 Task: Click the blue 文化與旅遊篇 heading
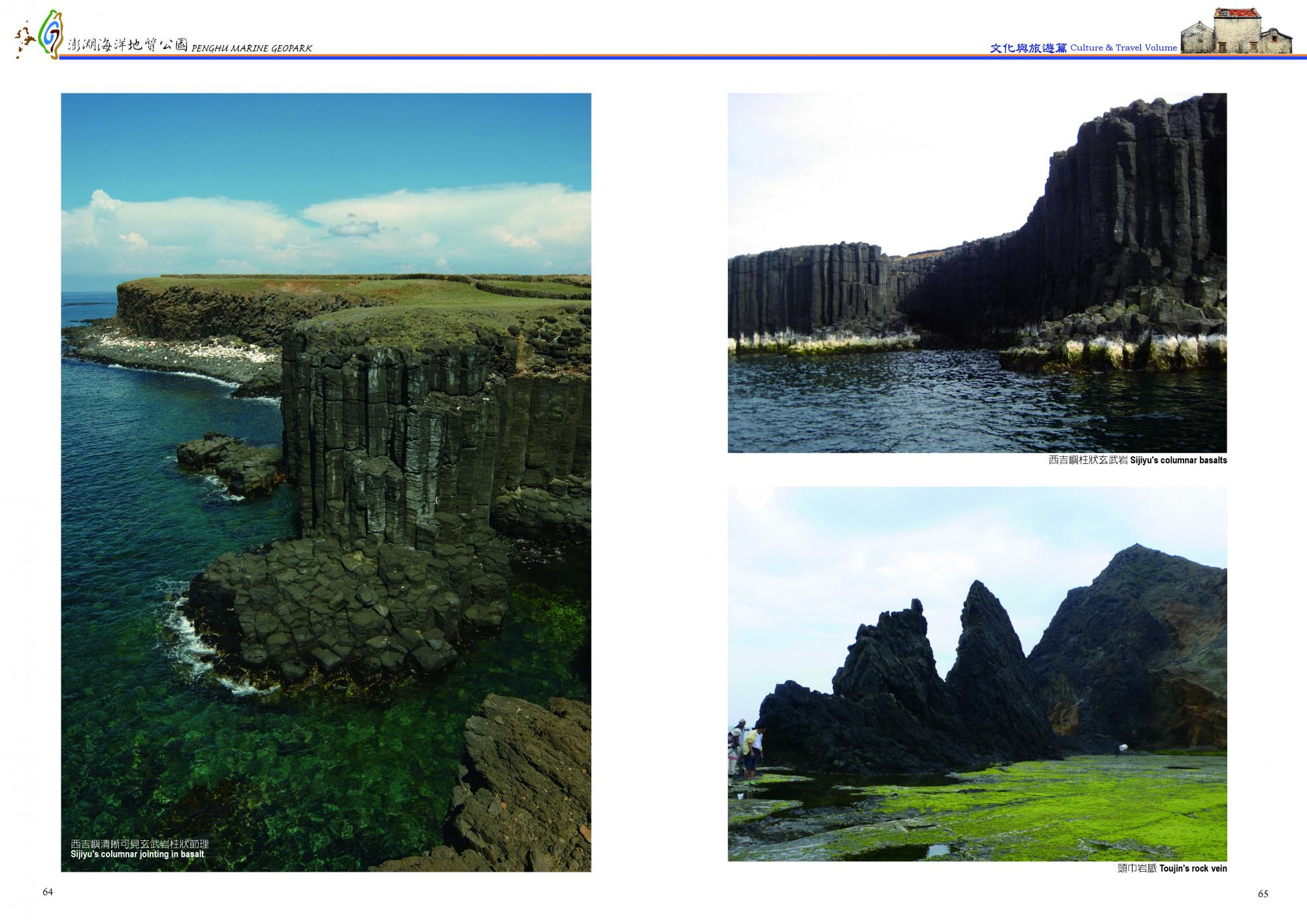click(1029, 48)
